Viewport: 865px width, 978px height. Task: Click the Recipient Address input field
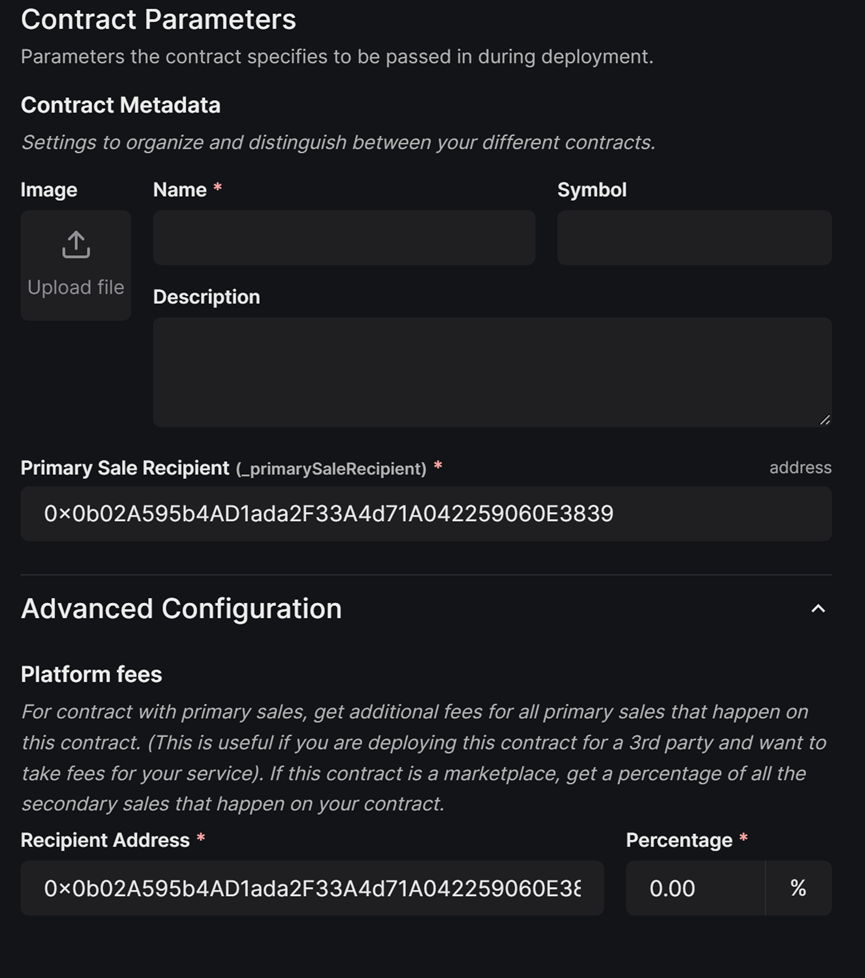312,888
